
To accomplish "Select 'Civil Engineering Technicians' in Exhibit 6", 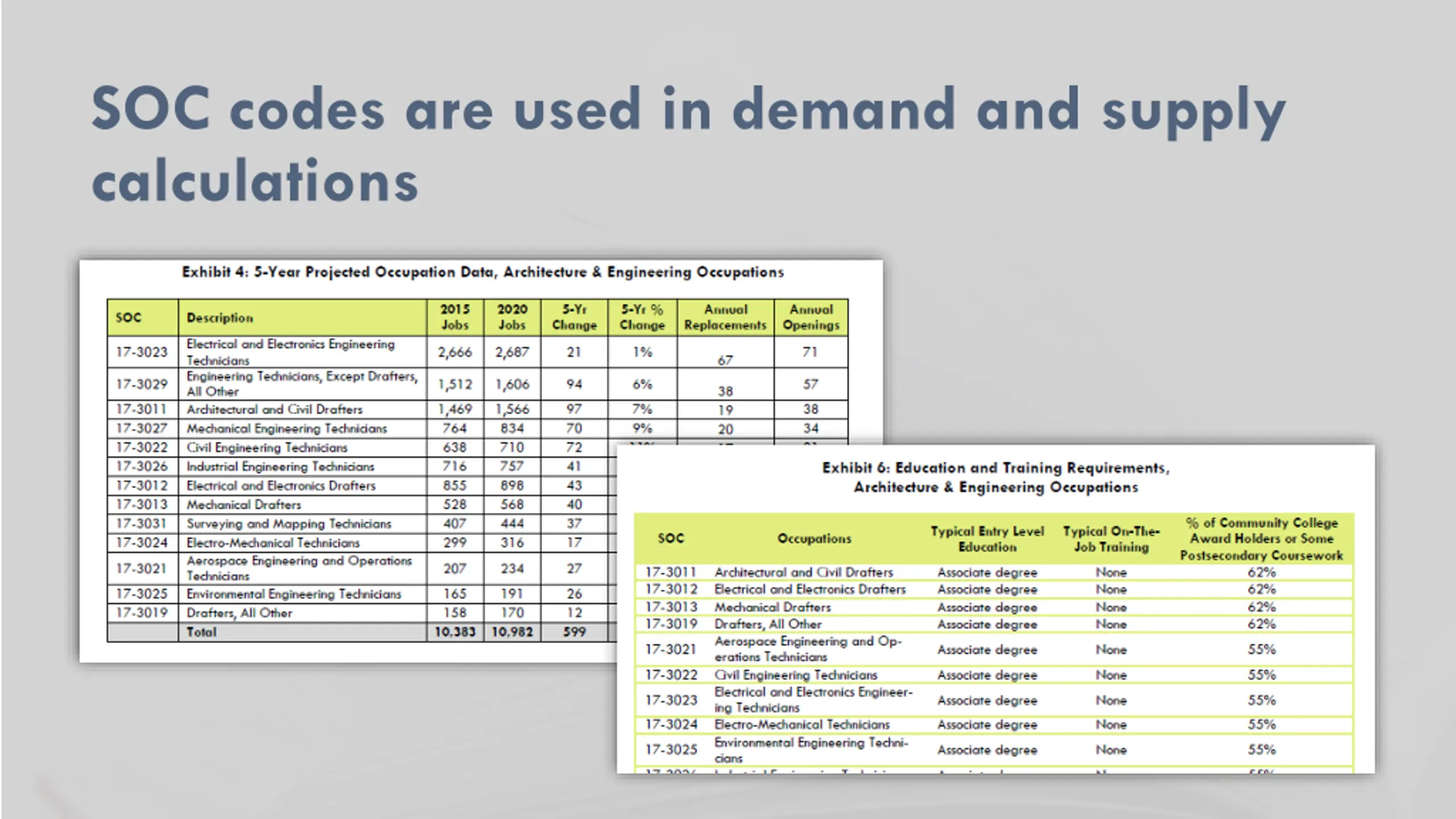I will click(x=796, y=675).
